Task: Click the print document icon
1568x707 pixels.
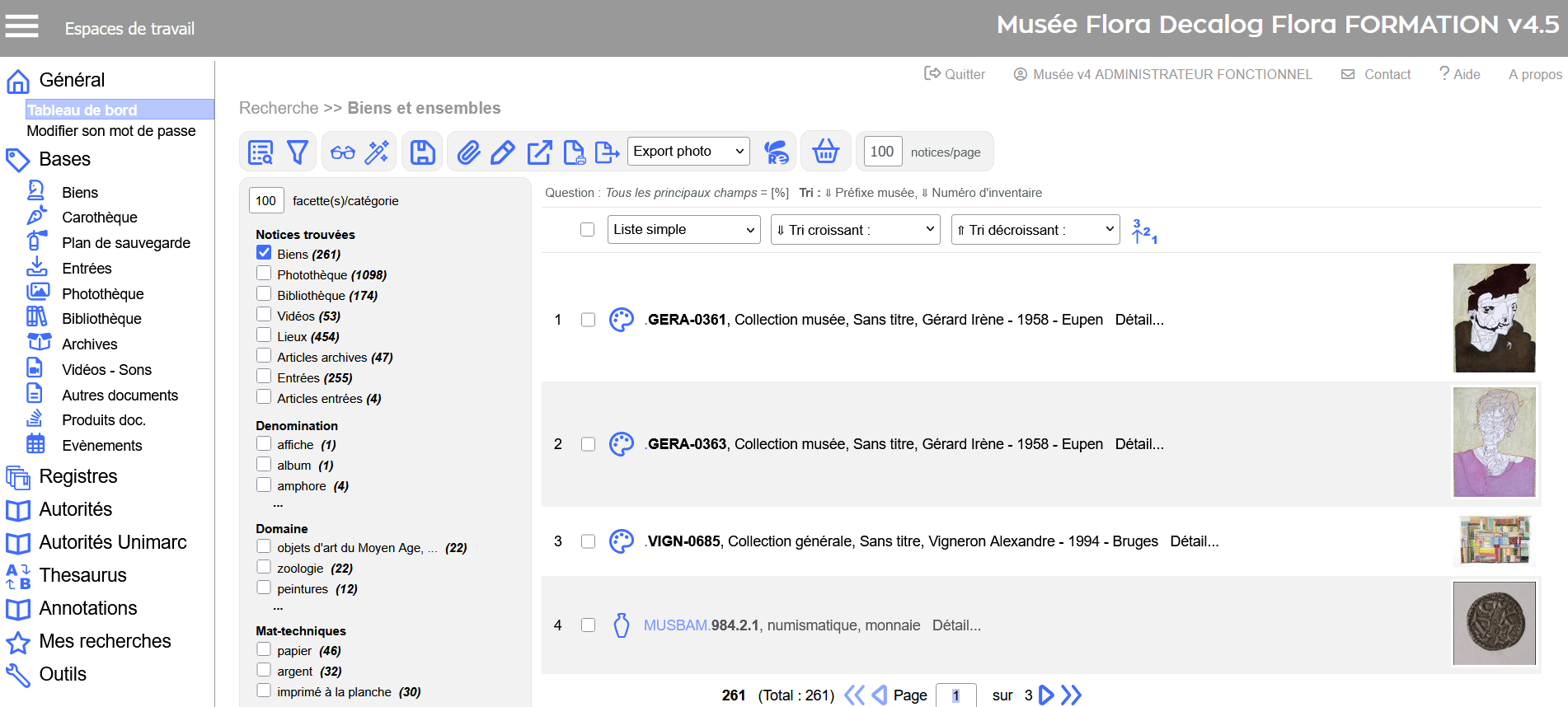Action: 574,152
